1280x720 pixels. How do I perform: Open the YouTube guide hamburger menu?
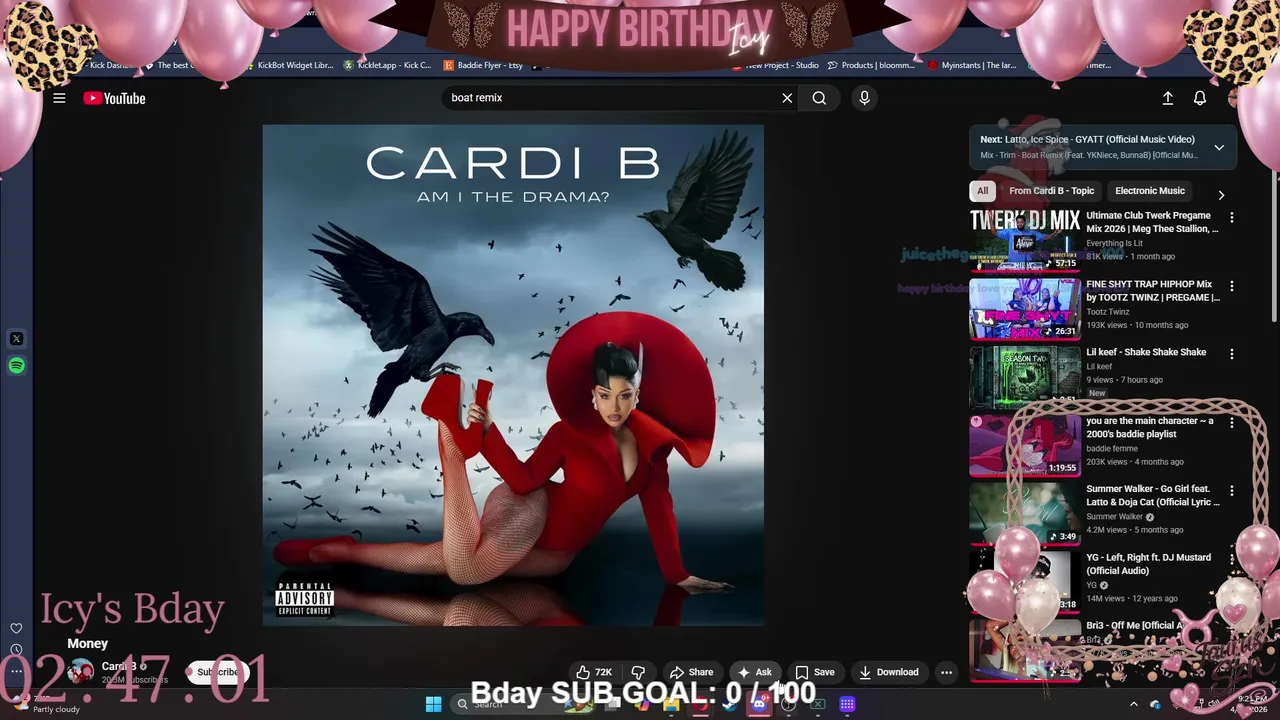click(59, 98)
